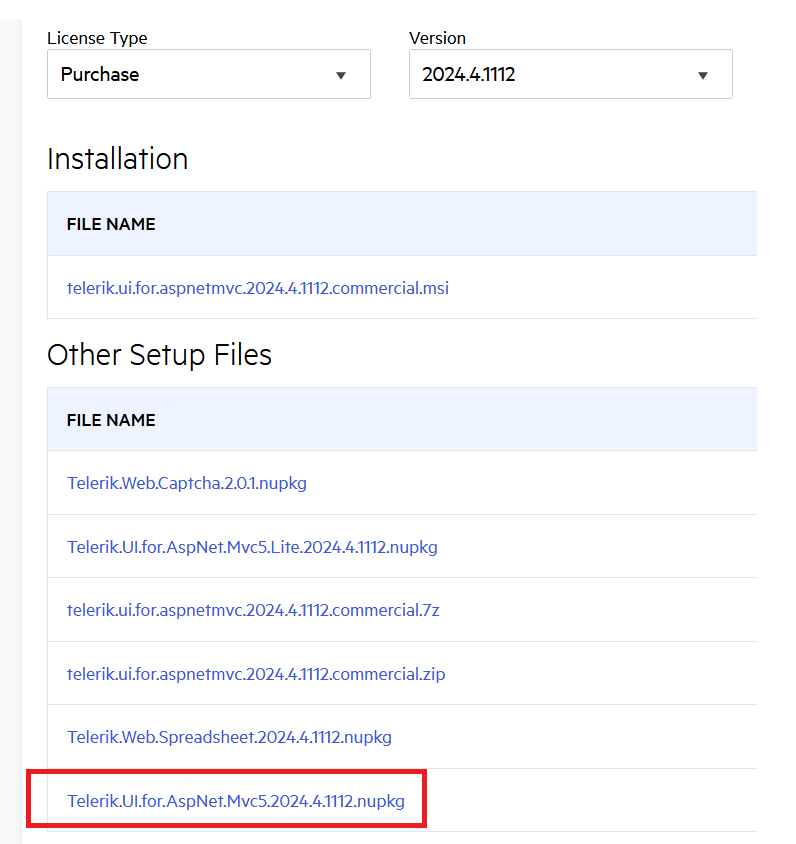
Task: Download Telerik.Web.Spreadsheet.2024.4.1112.nupkg
Action: click(229, 737)
